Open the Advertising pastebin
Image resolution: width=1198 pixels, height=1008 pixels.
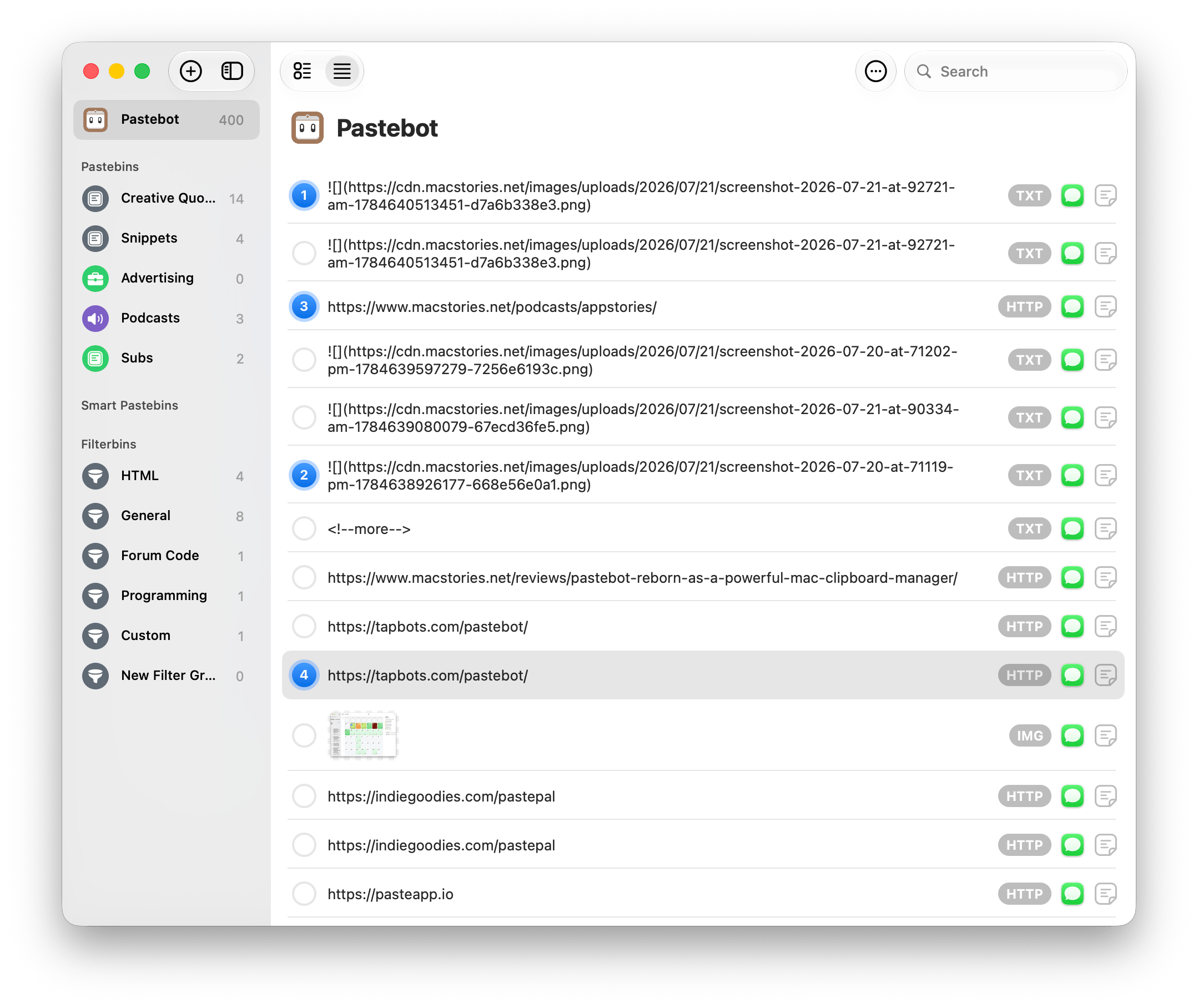click(x=167, y=278)
